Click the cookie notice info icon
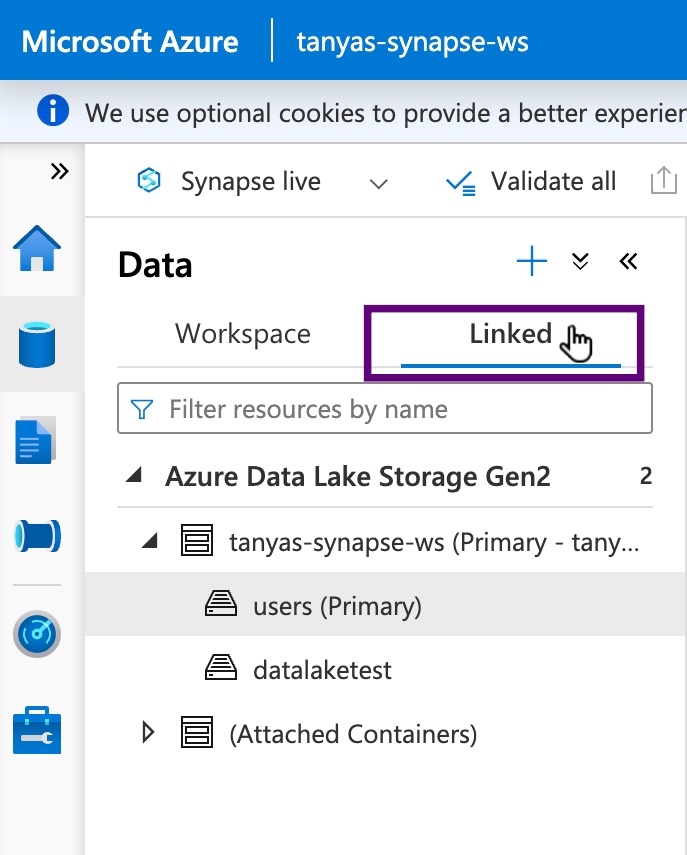 tap(53, 110)
